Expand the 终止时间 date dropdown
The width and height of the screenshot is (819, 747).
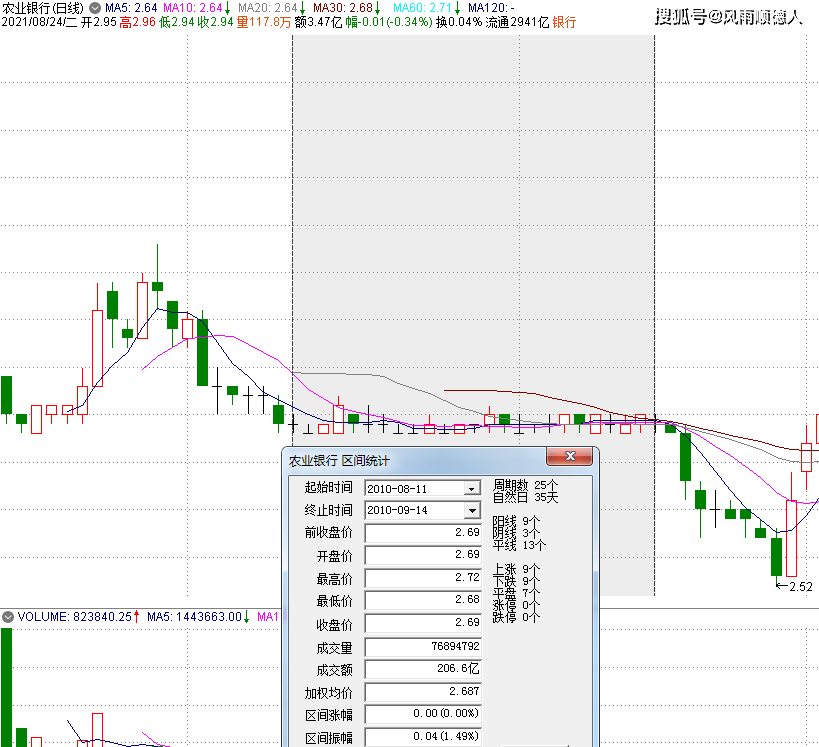coord(472,510)
